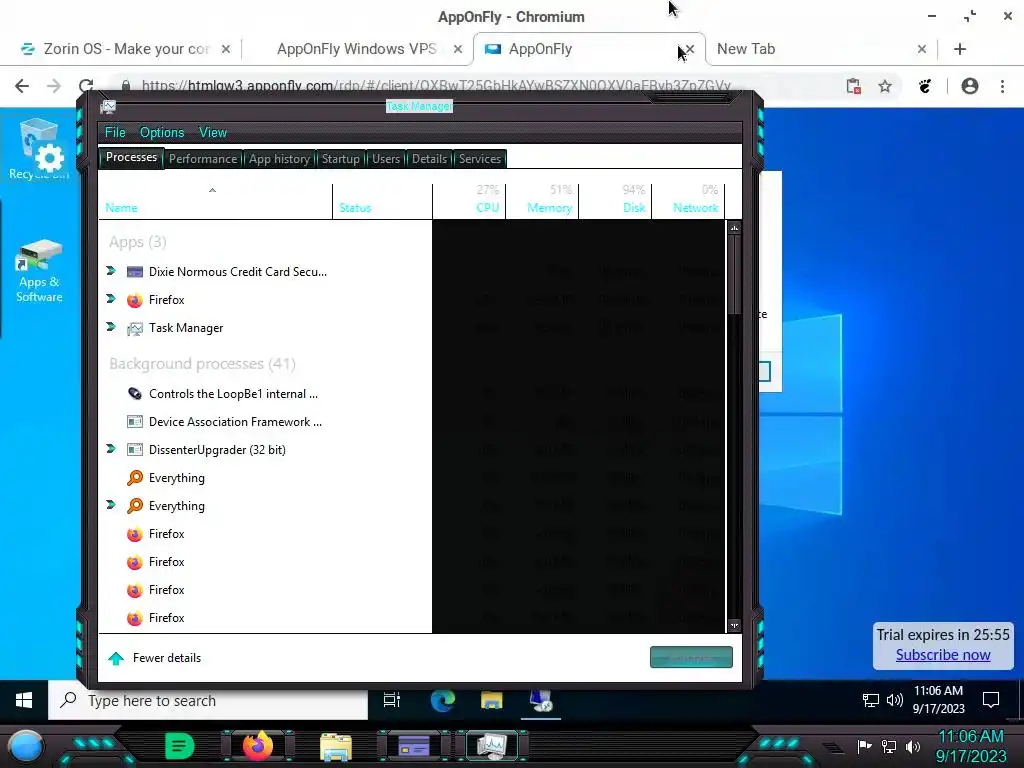Image resolution: width=1024 pixels, height=768 pixels.
Task: Open remote notification center icon
Action: [x=991, y=701]
